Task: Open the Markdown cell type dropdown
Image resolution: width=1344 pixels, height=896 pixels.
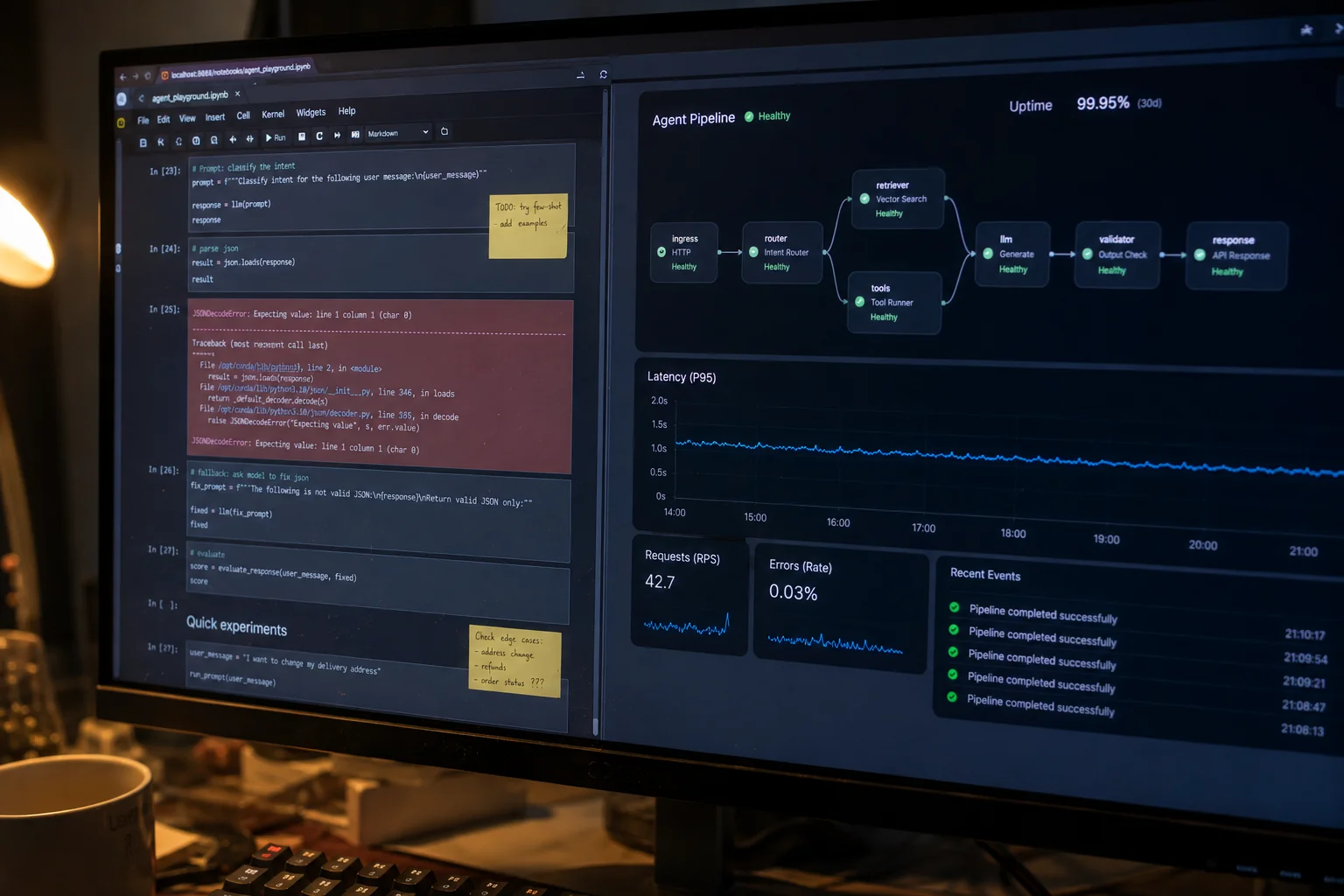Action: [x=398, y=133]
